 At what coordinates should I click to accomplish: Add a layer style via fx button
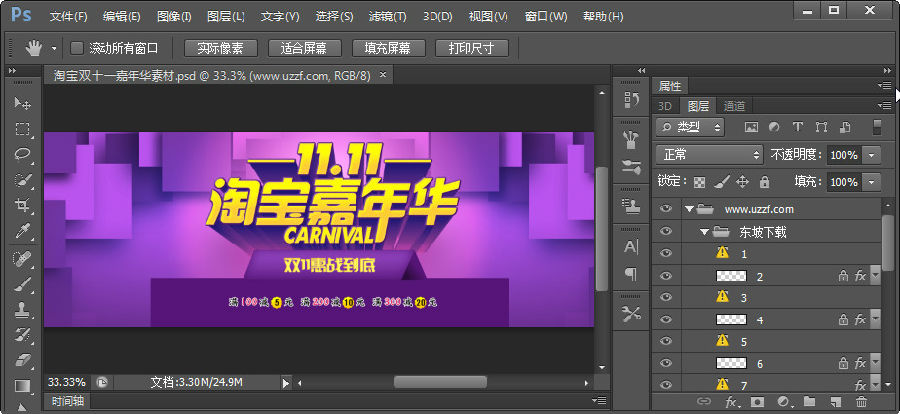coord(731,403)
